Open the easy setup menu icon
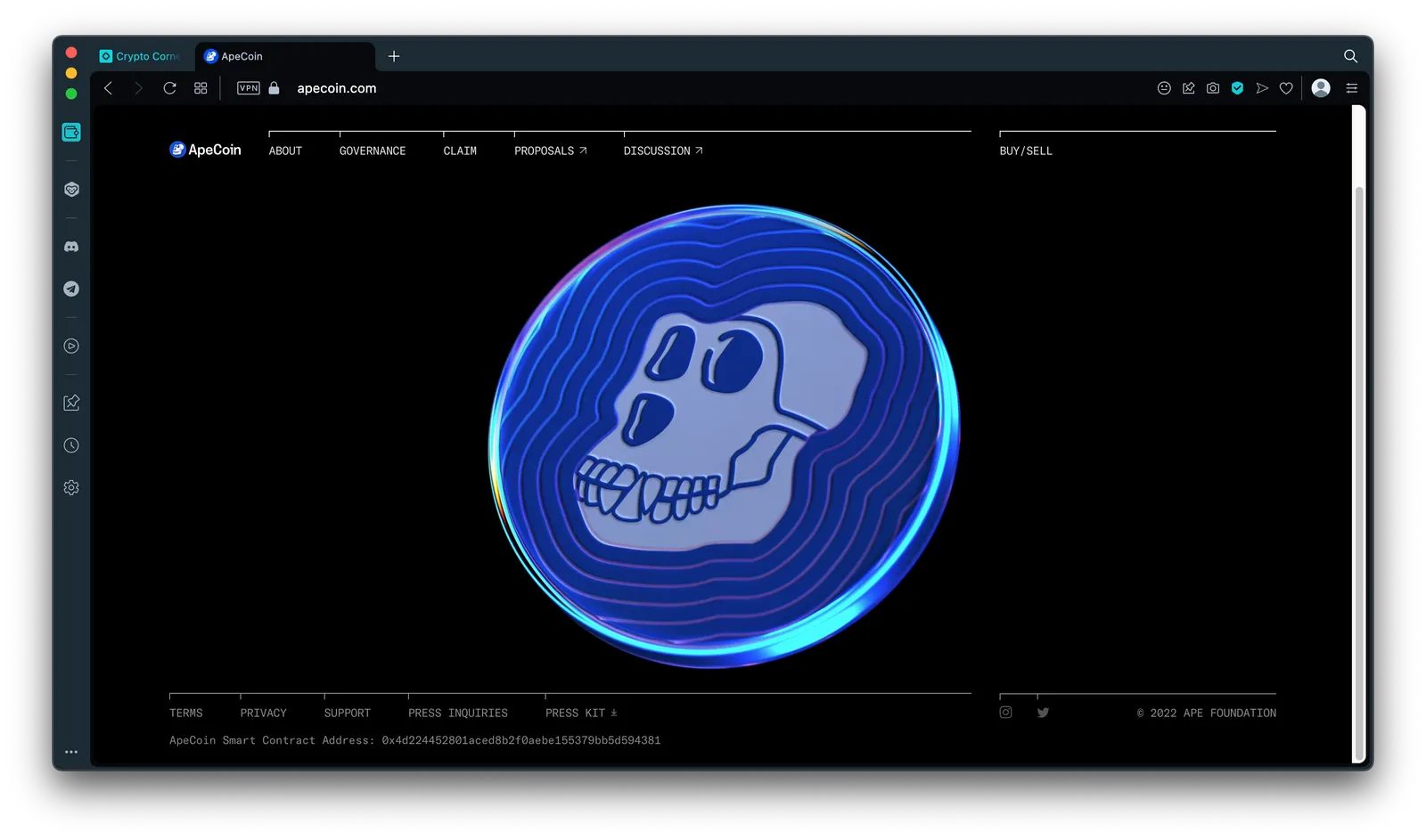 pos(1352,88)
